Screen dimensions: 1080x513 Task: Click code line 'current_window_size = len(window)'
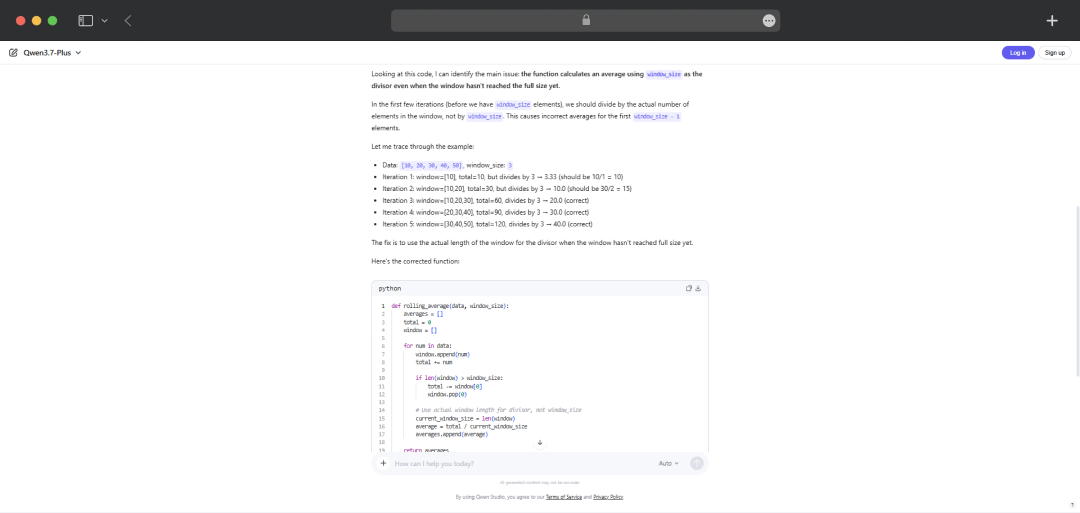pyautogui.click(x=465, y=419)
